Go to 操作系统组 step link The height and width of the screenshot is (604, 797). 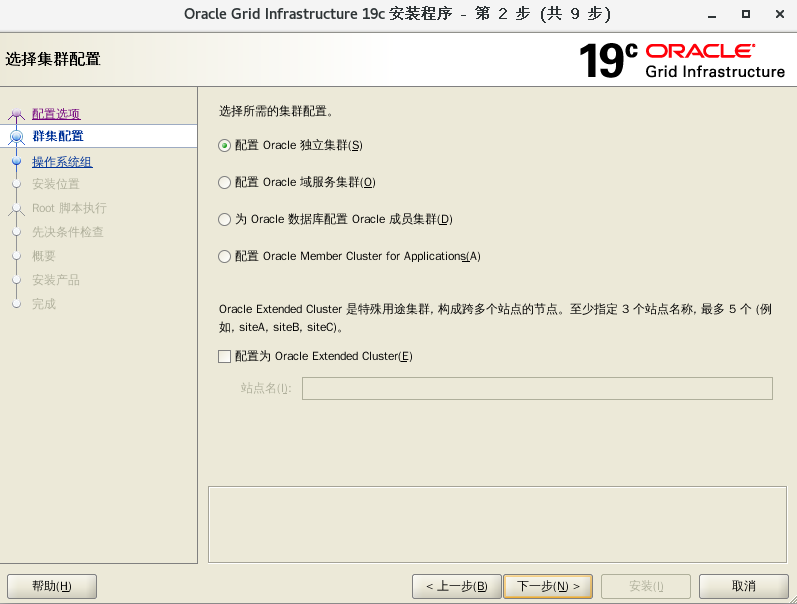[x=62, y=162]
